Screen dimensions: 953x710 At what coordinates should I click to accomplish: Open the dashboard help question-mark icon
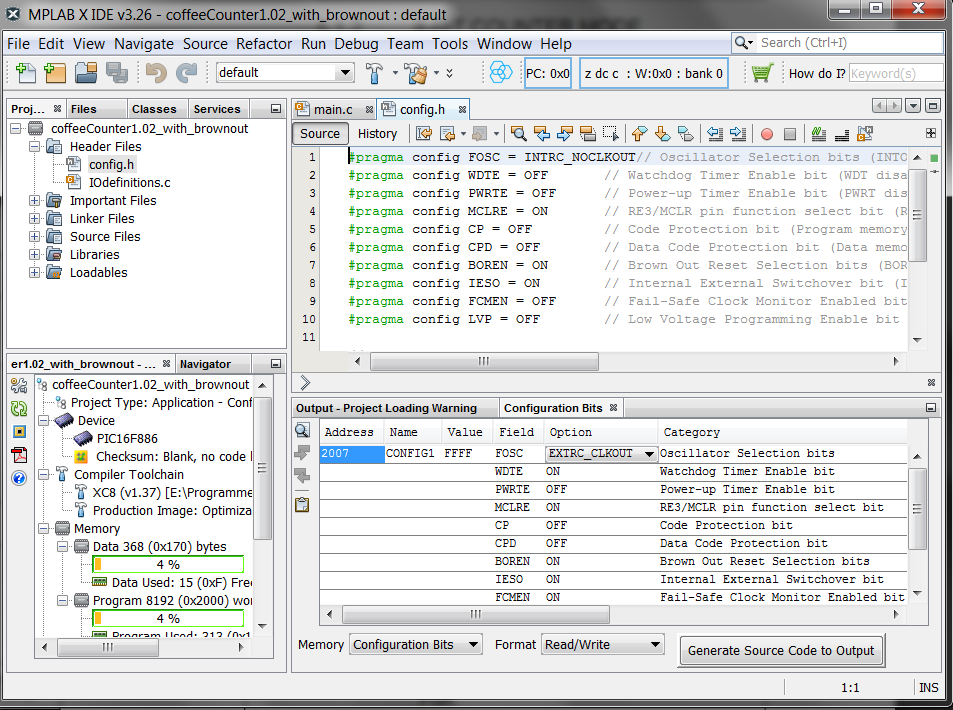tap(19, 478)
